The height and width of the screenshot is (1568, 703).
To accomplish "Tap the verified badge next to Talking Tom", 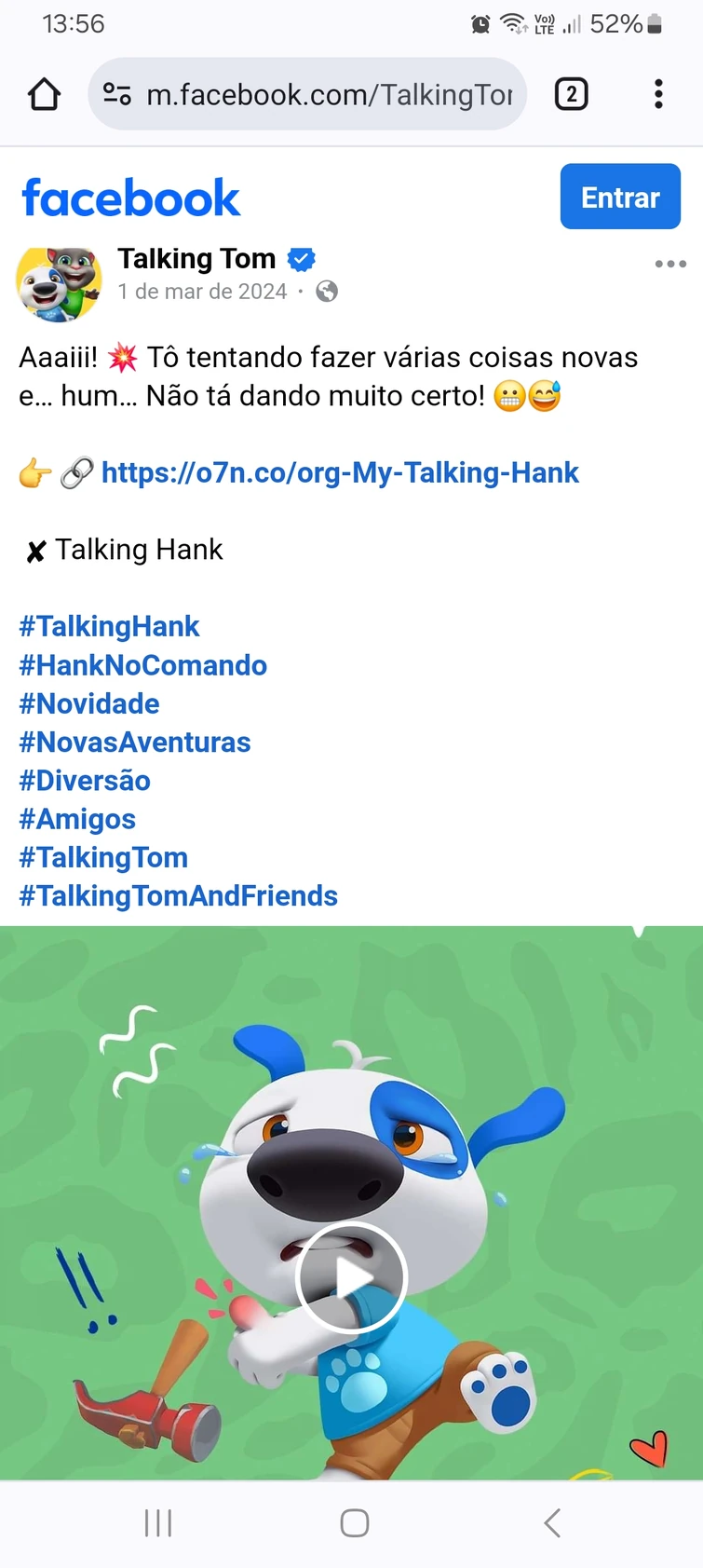I will click(300, 259).
